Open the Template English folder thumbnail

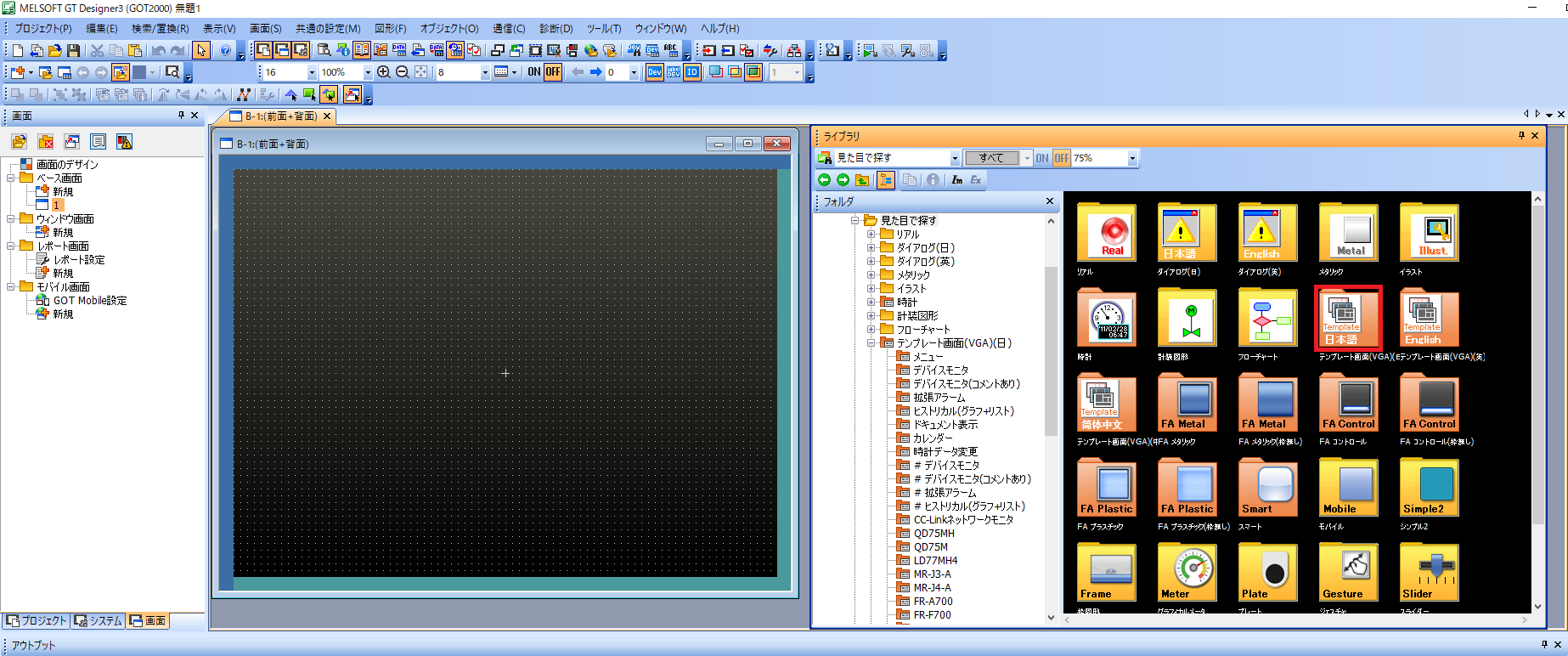point(1430,319)
